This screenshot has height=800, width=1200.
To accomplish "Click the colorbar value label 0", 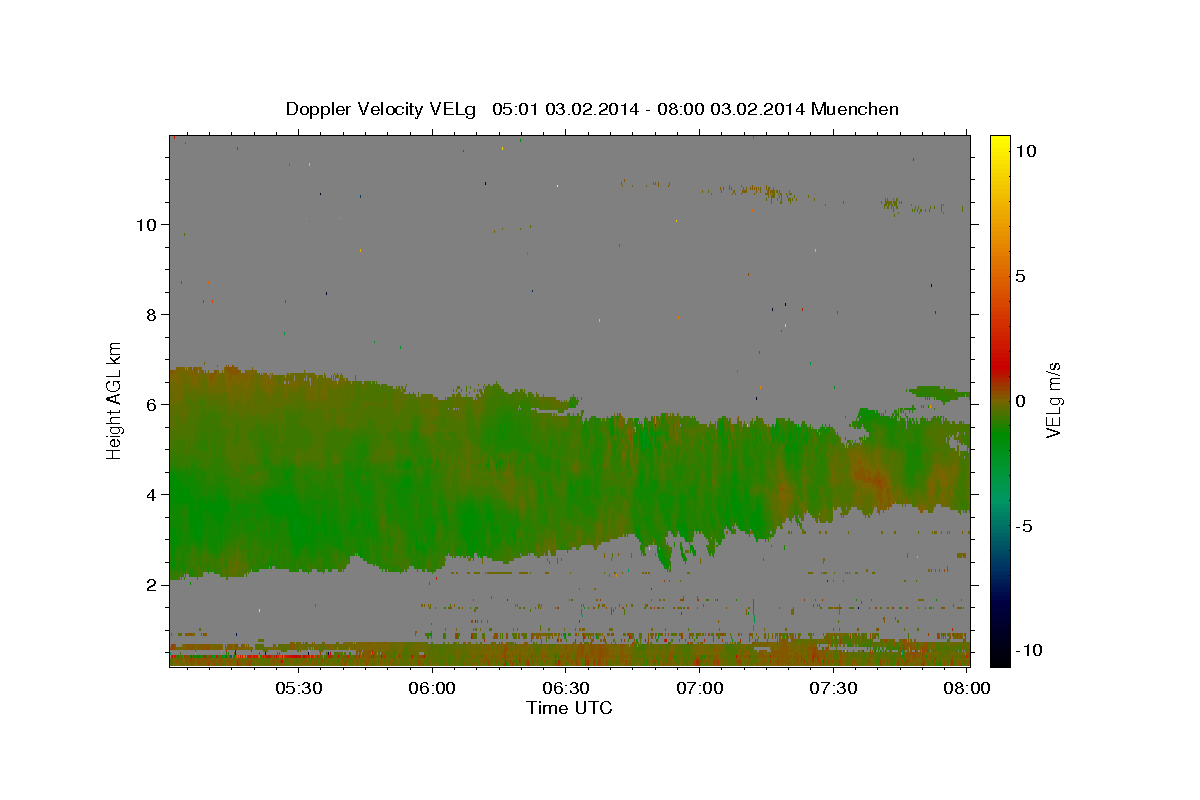I will point(1020,401).
